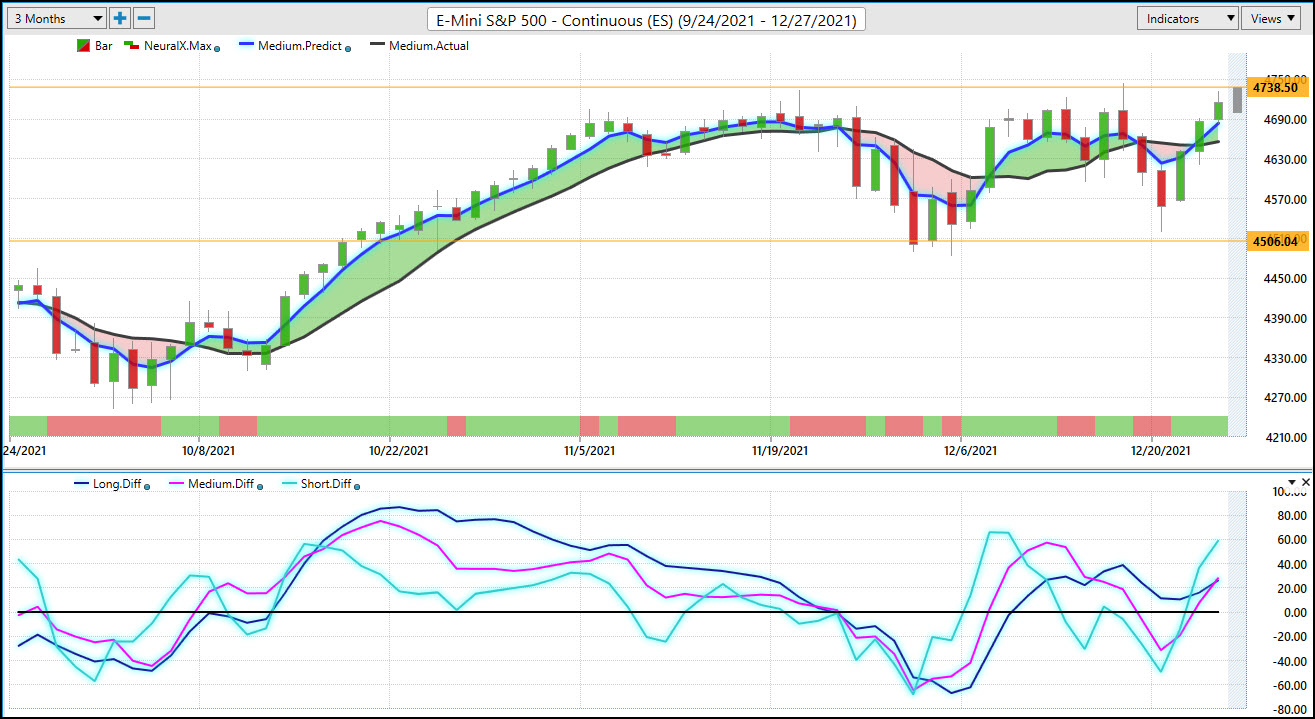Select the NeuralX.Max legend label
1315x719 pixels.
pyautogui.click(x=176, y=46)
